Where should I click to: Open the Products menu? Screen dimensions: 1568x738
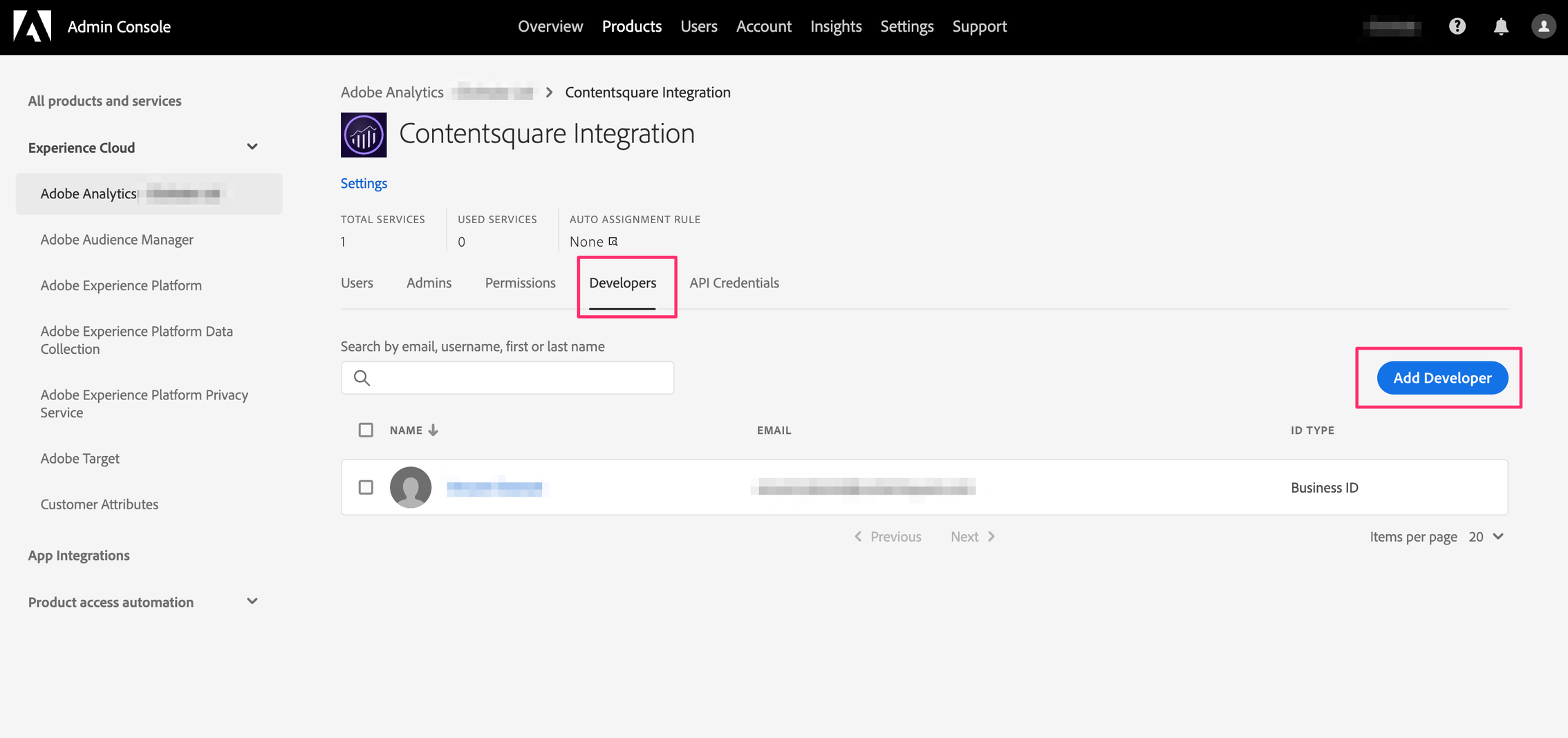tap(632, 26)
